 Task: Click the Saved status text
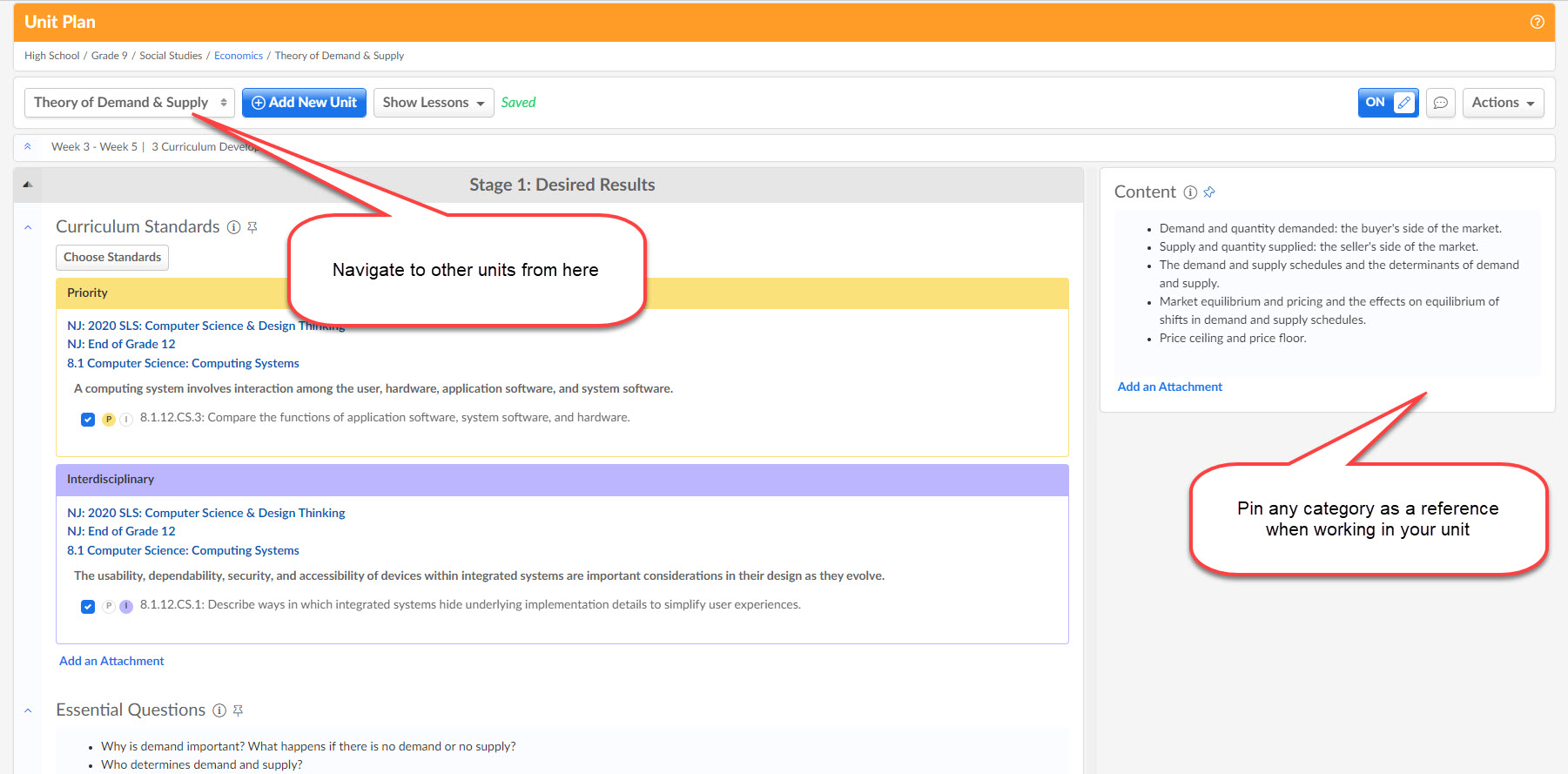[518, 103]
